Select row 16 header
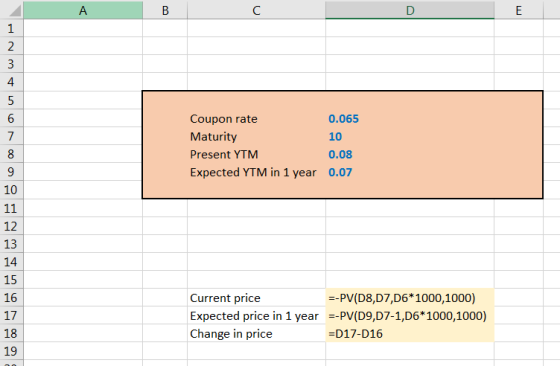Viewport: 560px width, 366px height. 11,297
